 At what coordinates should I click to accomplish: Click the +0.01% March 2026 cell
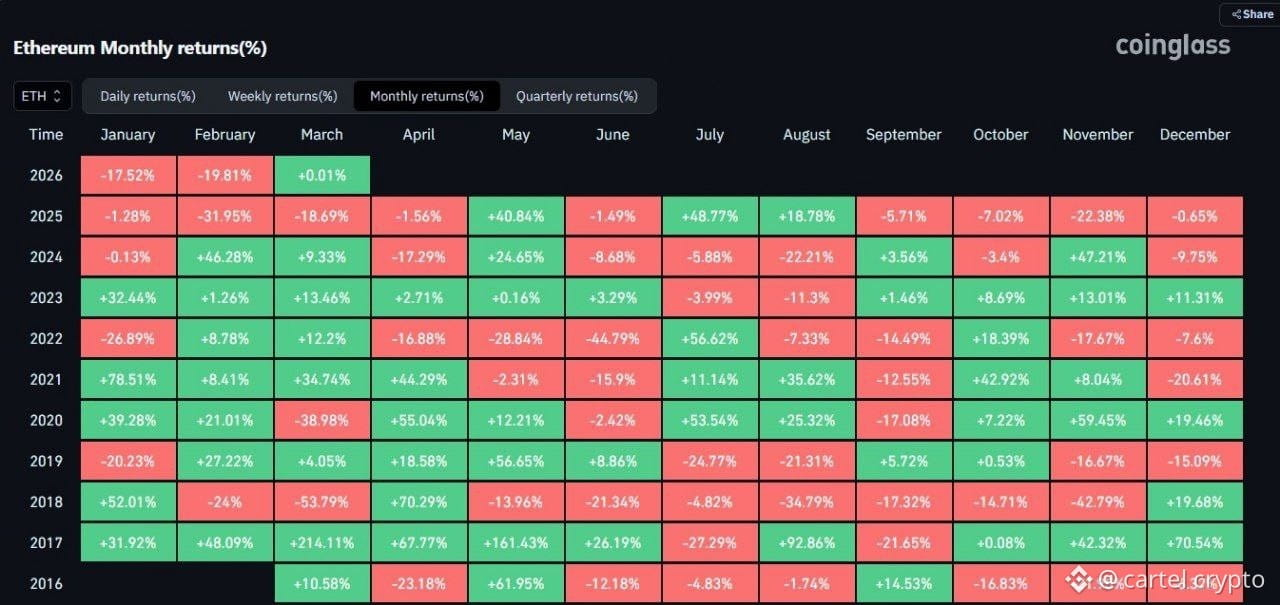click(x=322, y=175)
